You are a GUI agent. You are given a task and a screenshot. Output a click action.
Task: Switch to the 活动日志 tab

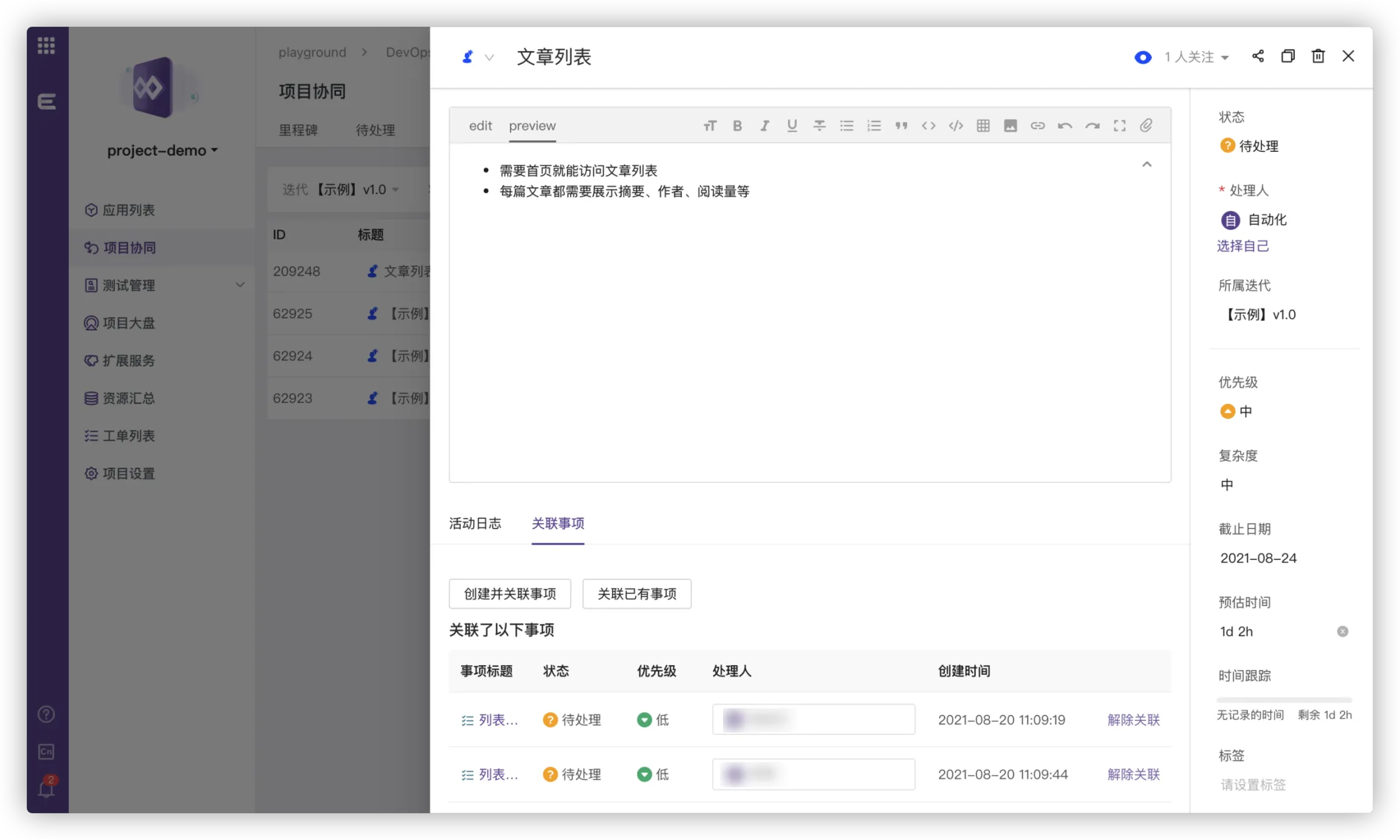pos(475,524)
